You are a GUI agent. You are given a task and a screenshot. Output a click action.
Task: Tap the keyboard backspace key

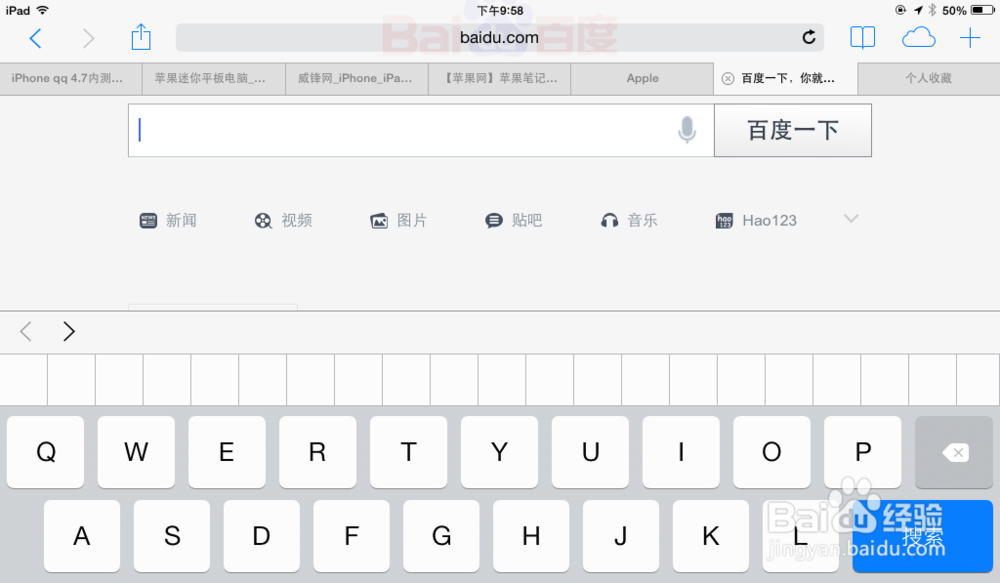click(954, 452)
